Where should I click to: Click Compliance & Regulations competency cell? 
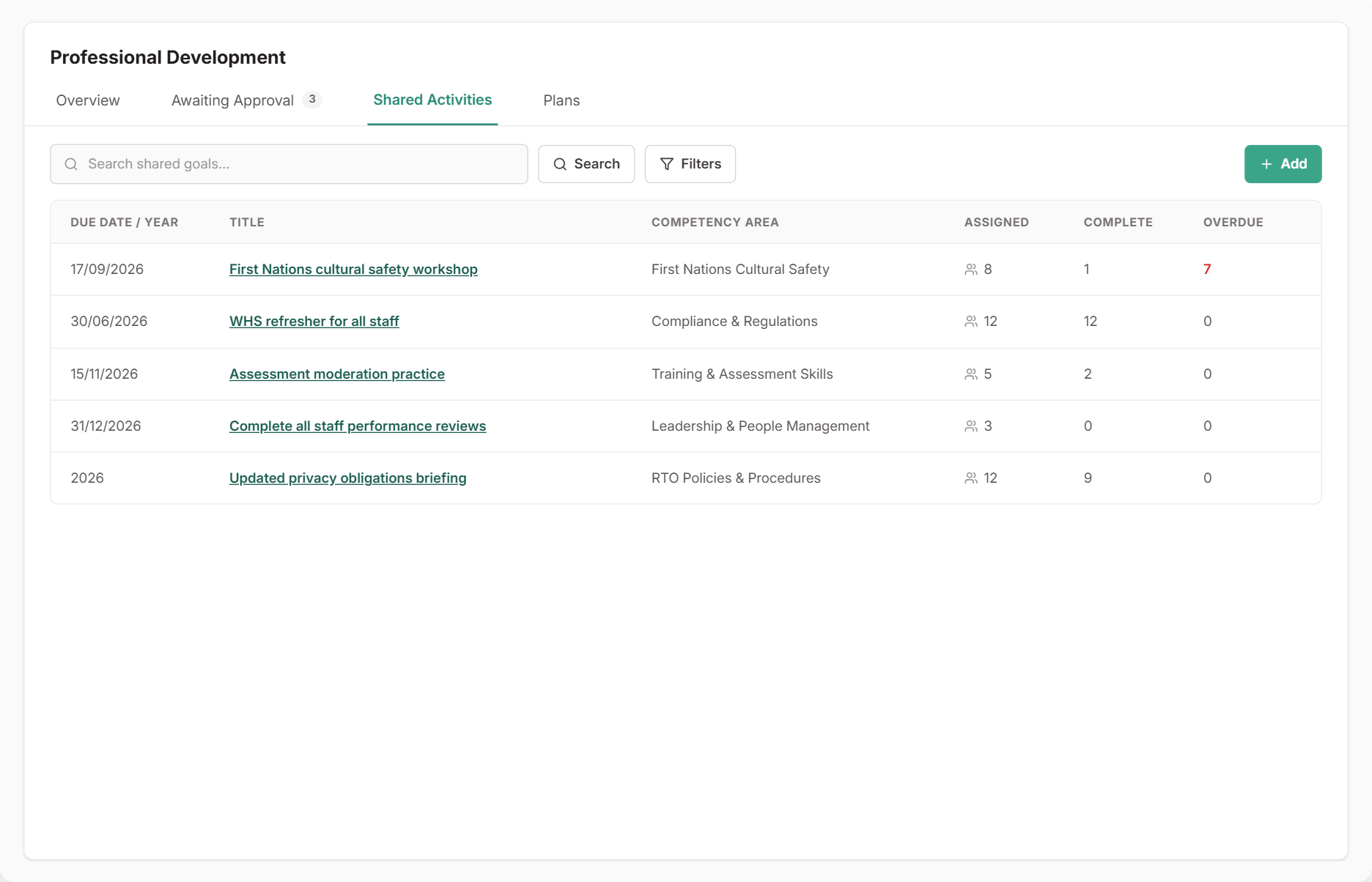734,322
